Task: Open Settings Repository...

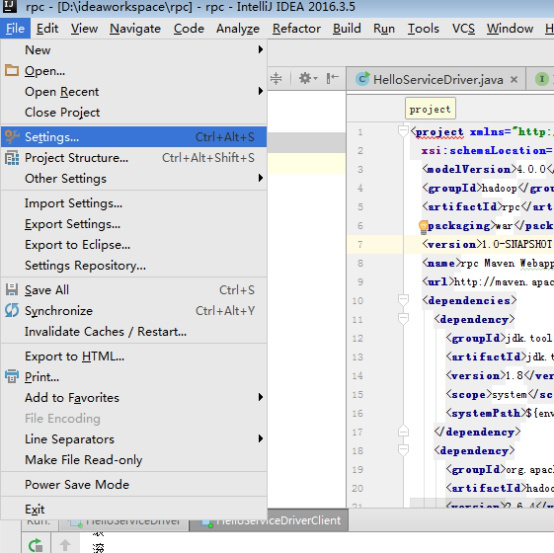Action: point(134,265)
